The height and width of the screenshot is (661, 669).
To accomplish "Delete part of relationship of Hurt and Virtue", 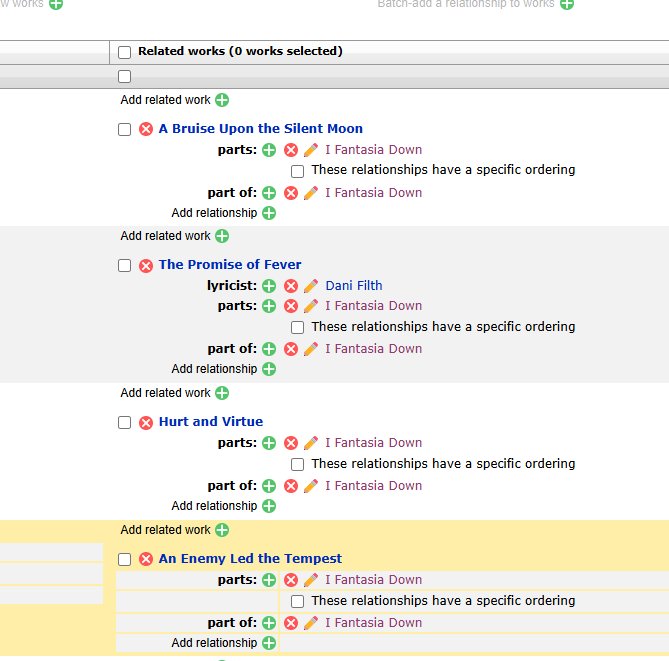I will tap(291, 486).
